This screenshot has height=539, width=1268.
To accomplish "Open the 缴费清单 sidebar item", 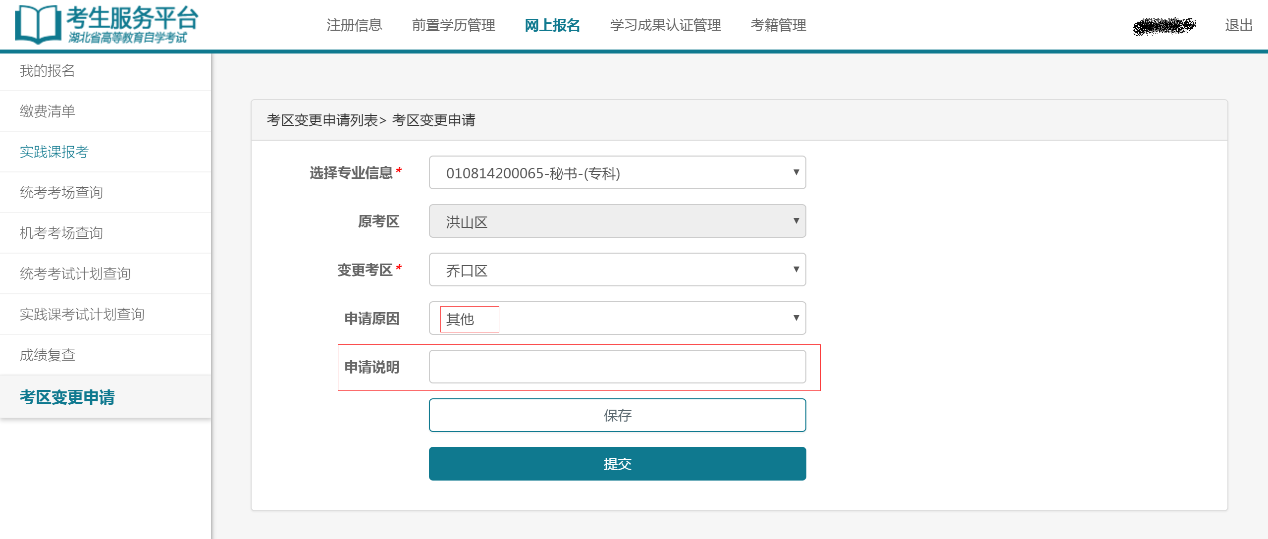I will coord(48,111).
